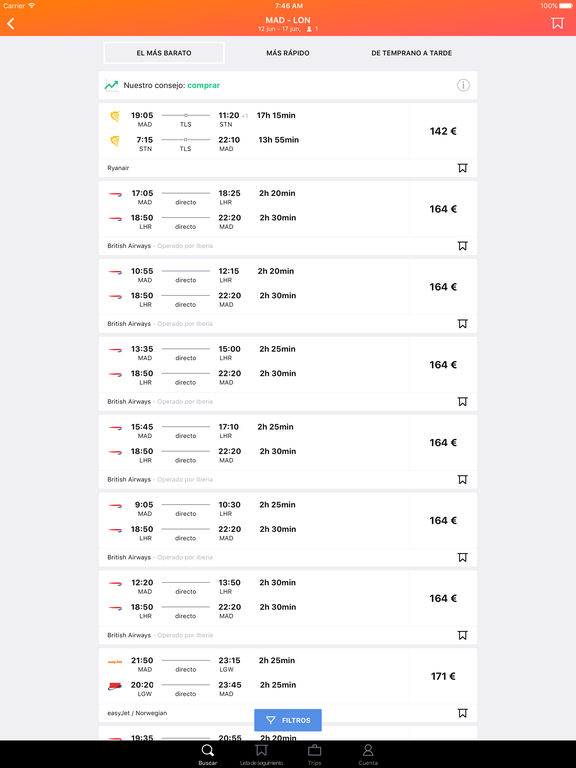Select the EL MÁS BARATO sort tab
576x768 pixels.
pyautogui.click(x=164, y=53)
